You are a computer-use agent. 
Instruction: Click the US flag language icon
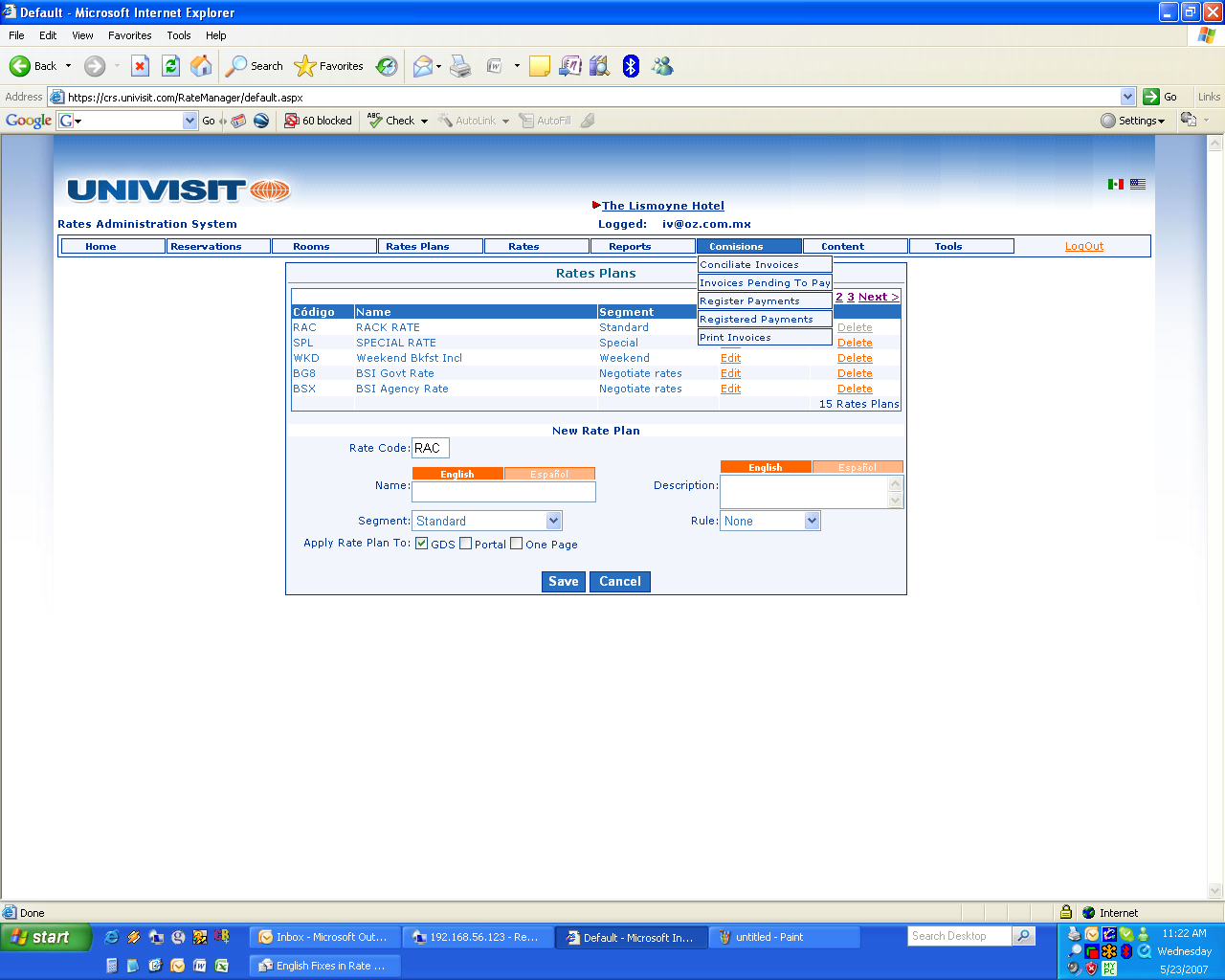(1138, 184)
